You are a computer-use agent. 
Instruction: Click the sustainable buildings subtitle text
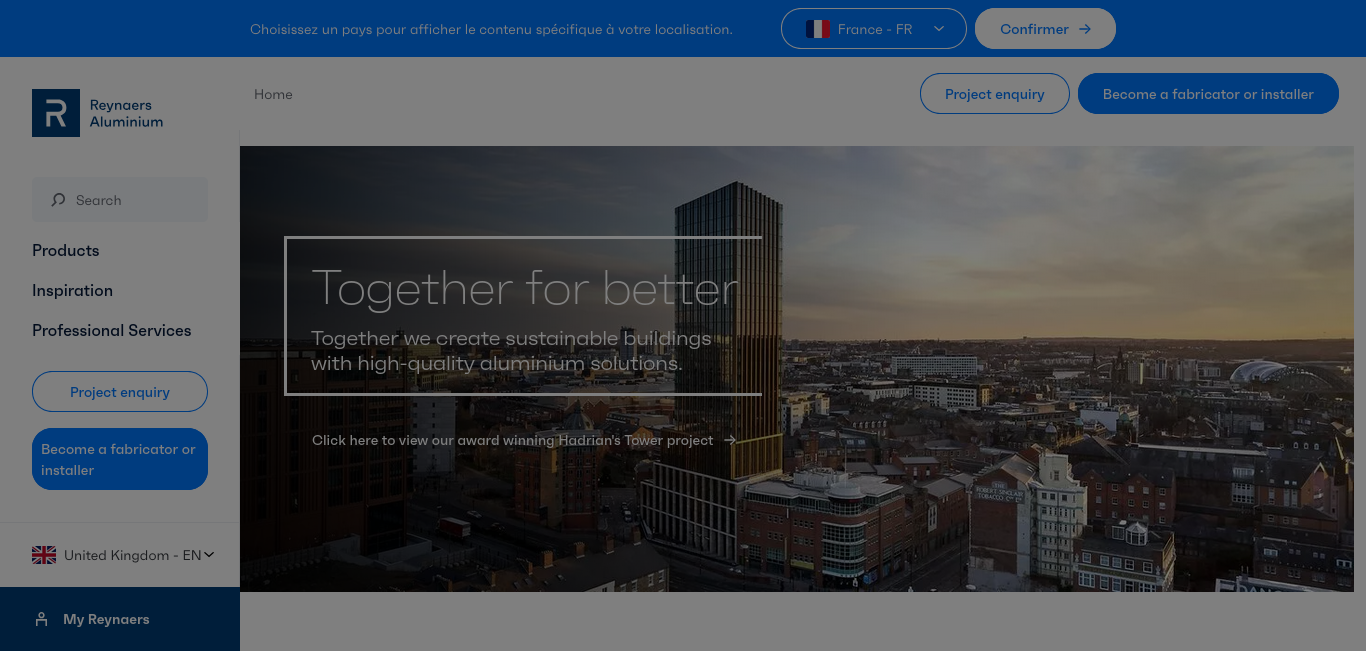(511, 351)
